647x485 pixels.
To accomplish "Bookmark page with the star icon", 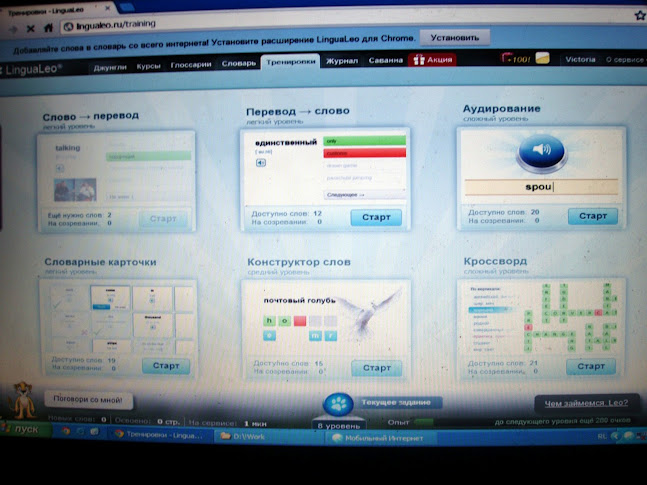I will click(x=640, y=16).
